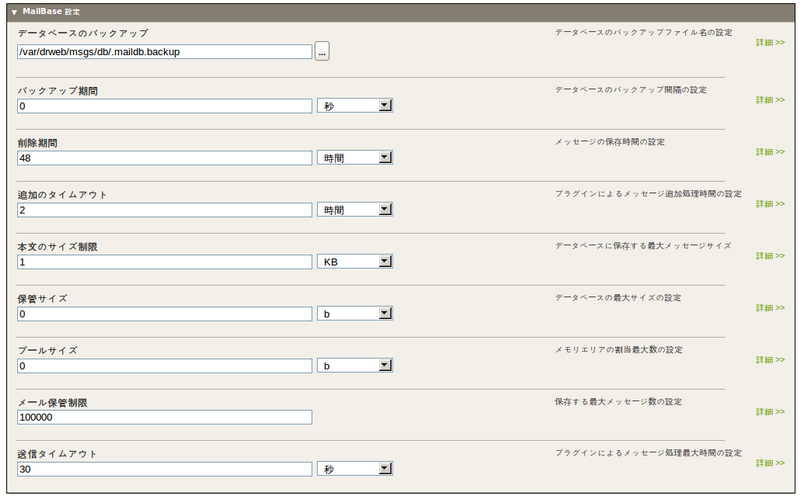Click the MailBase 設定 header title
The height and width of the screenshot is (496, 801).
click(51, 11)
